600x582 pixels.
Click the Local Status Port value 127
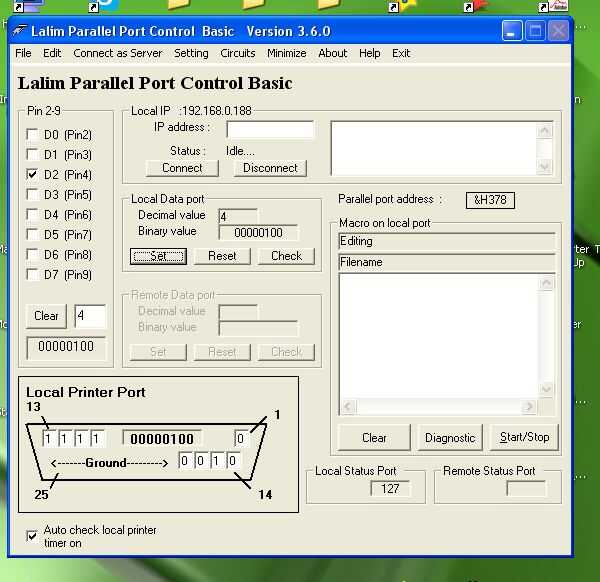[390, 489]
